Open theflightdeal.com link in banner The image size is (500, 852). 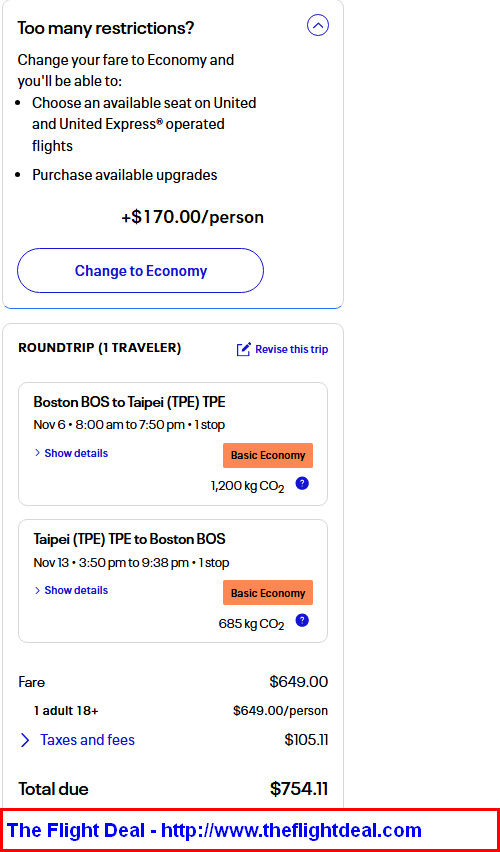[x=291, y=830]
